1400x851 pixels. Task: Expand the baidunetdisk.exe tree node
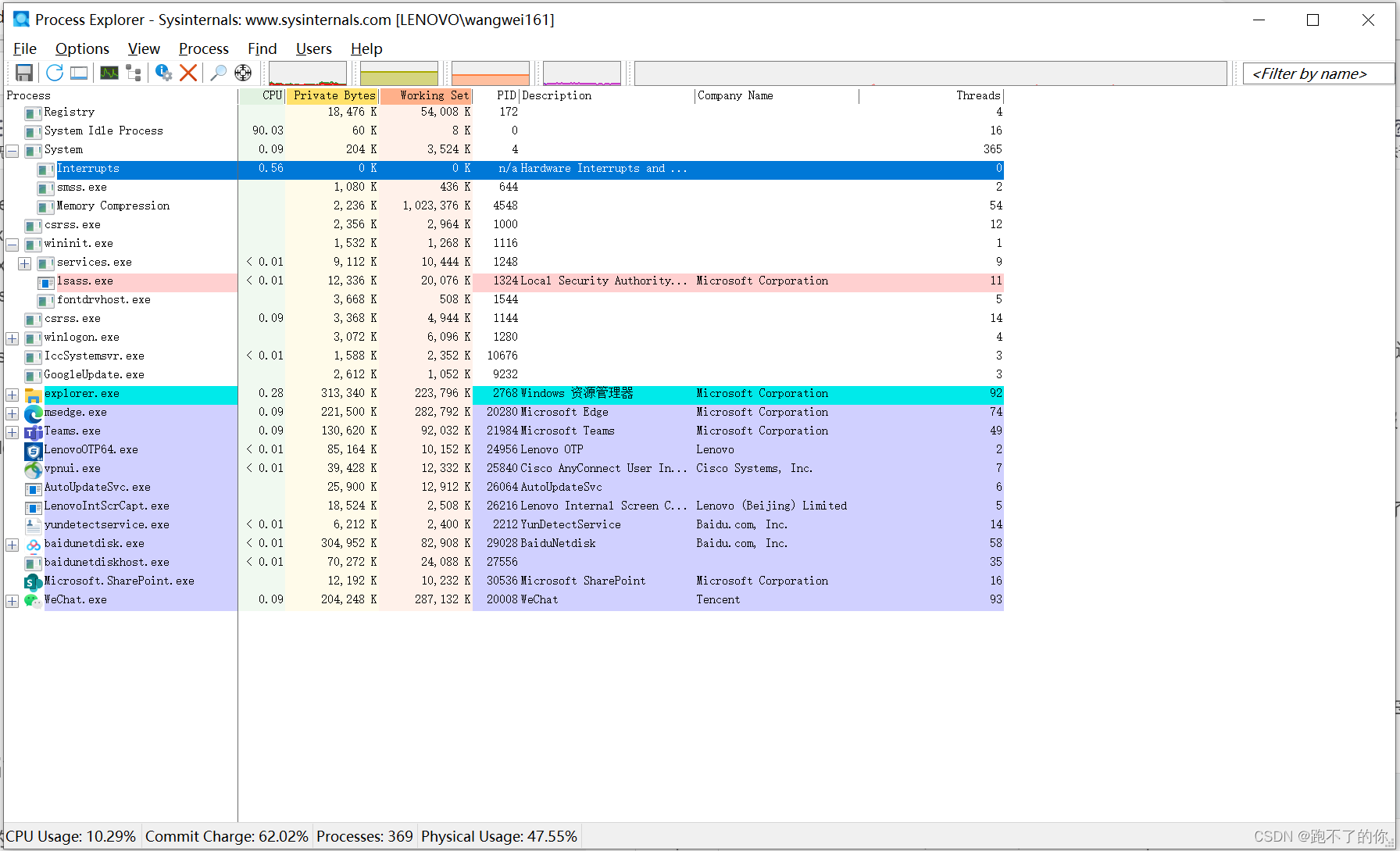[12, 545]
